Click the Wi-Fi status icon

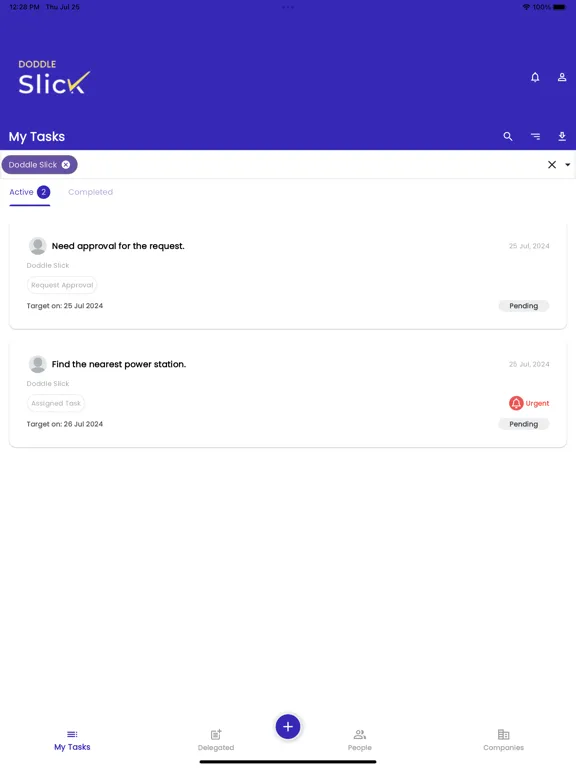click(x=526, y=7)
